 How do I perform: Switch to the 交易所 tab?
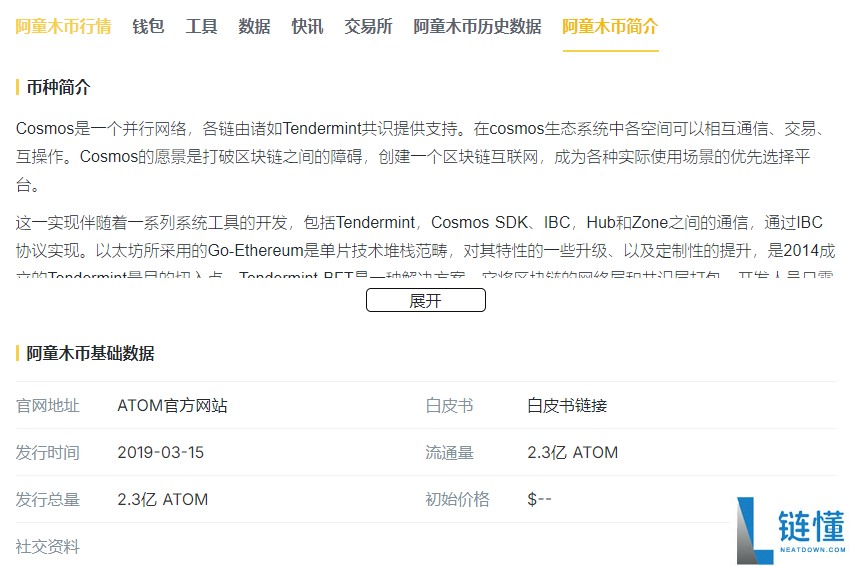coord(368,26)
